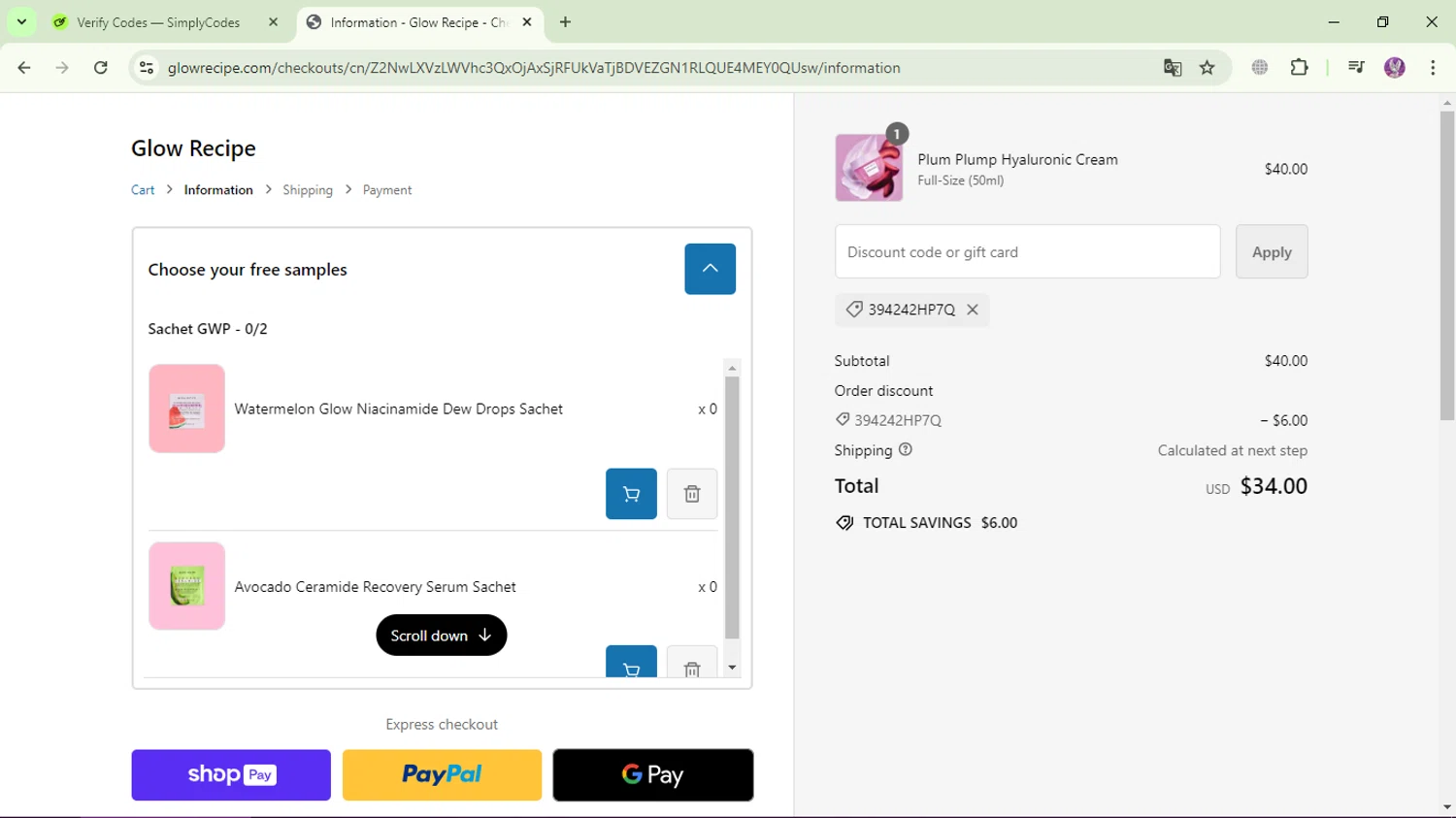The width and height of the screenshot is (1456, 818).
Task: Check out with PayPal
Action: pyautogui.click(x=442, y=775)
